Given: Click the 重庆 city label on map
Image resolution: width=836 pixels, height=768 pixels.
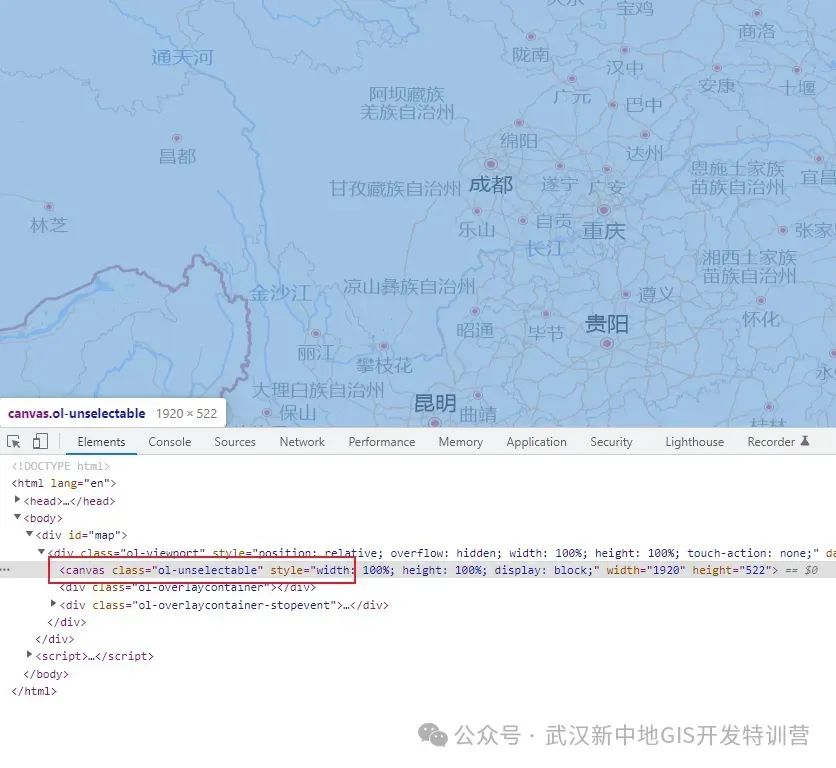Looking at the screenshot, I should [x=604, y=231].
